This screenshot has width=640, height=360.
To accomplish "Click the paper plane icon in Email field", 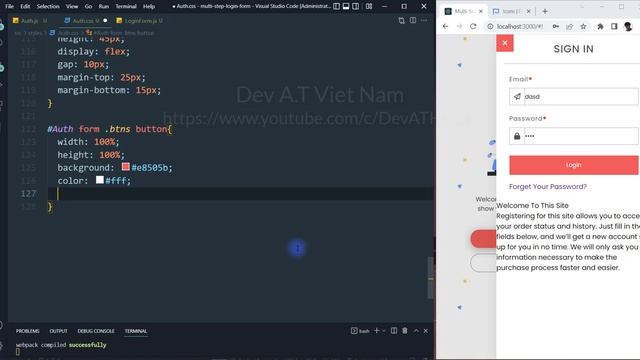I will point(517,97).
